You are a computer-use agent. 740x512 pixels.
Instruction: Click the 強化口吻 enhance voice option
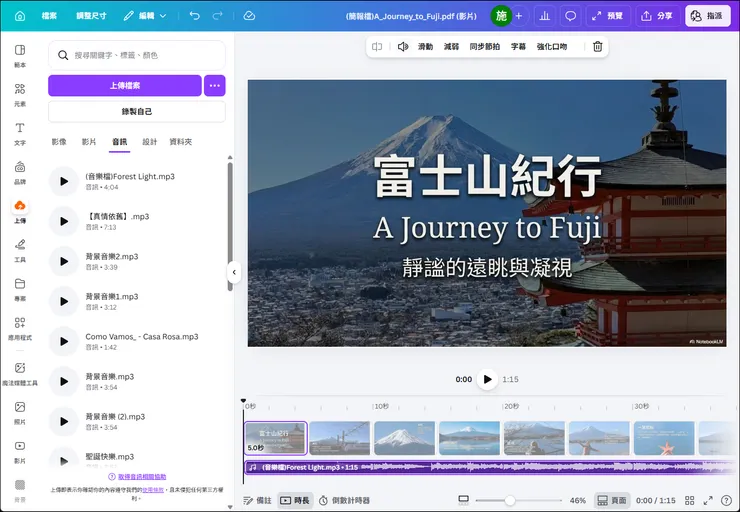tap(552, 47)
